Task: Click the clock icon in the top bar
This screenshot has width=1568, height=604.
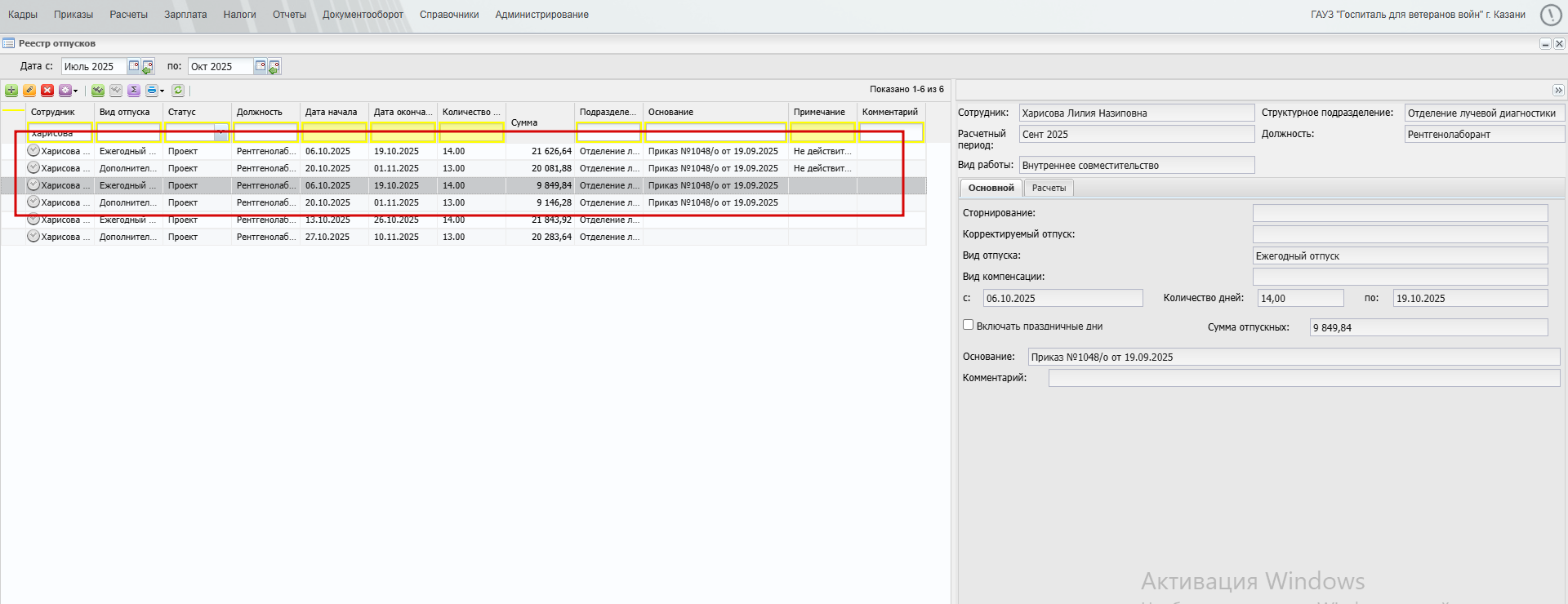Action: (x=1551, y=15)
